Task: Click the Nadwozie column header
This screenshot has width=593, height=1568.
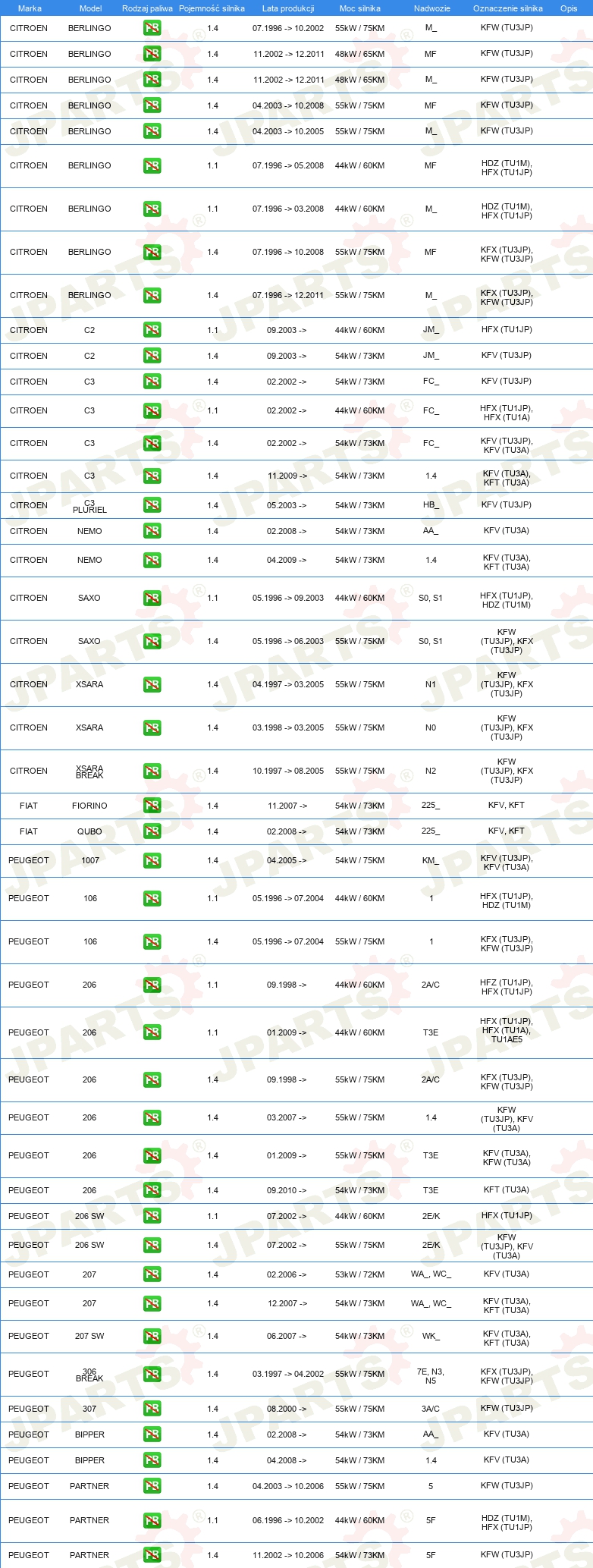Action: click(432, 8)
